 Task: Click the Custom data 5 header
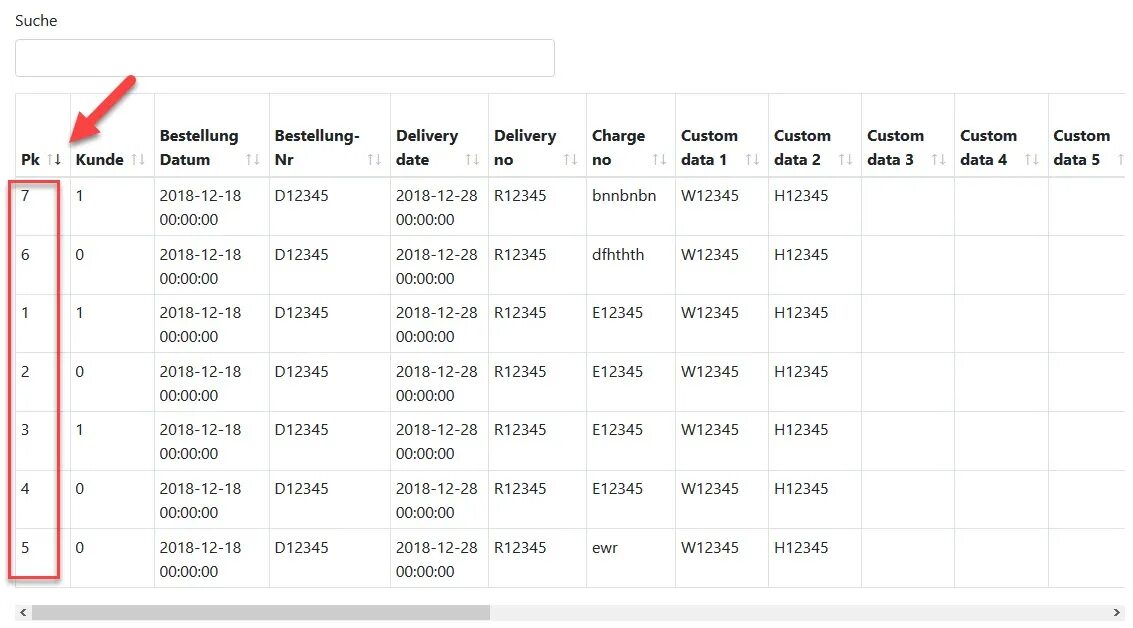[1081, 147]
